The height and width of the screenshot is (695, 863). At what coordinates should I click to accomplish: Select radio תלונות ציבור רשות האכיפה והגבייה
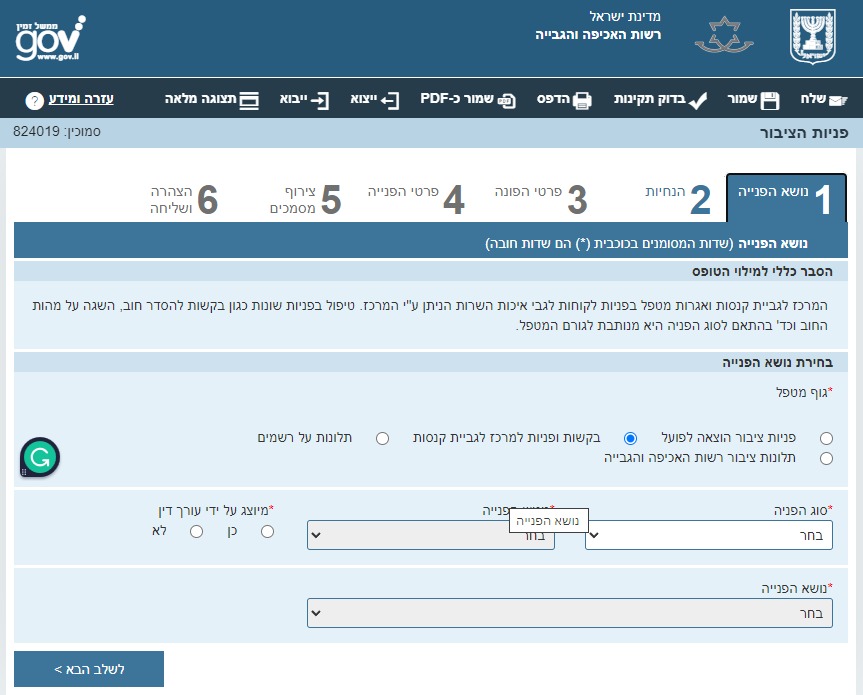pos(826,458)
